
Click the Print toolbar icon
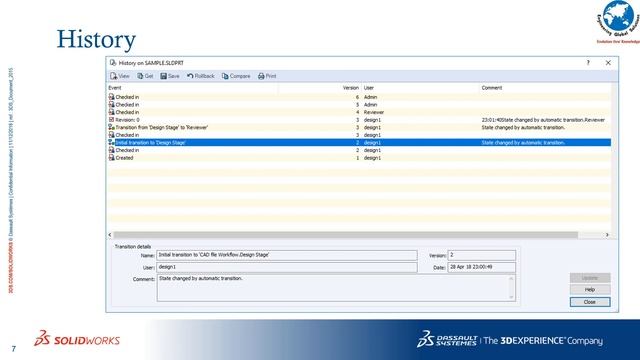click(x=261, y=76)
